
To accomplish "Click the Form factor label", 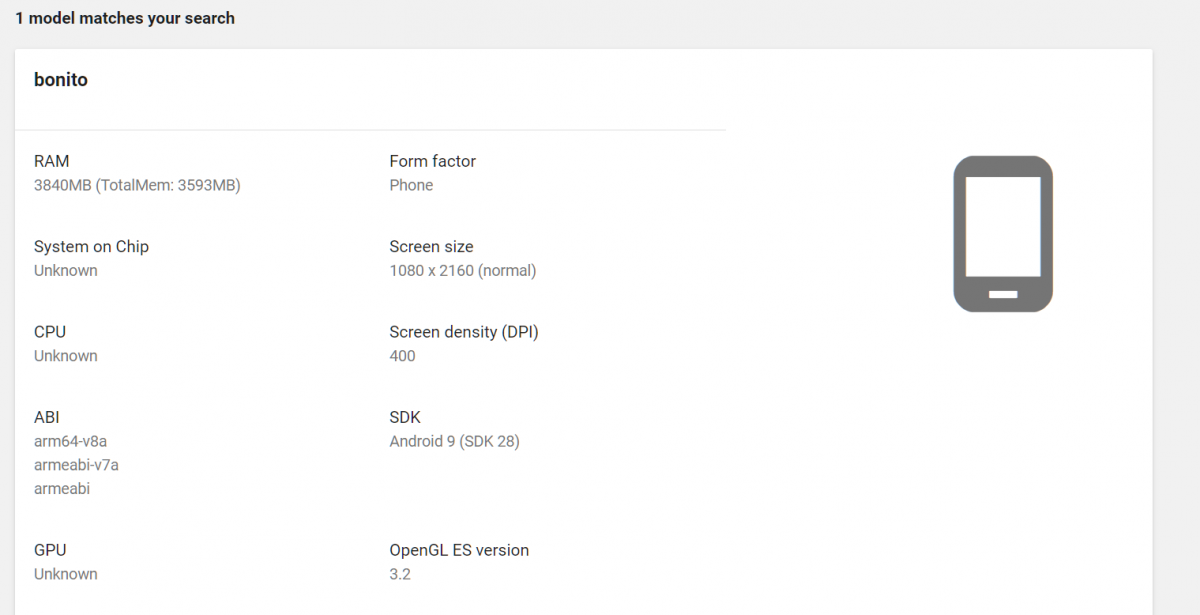I will 432,161.
